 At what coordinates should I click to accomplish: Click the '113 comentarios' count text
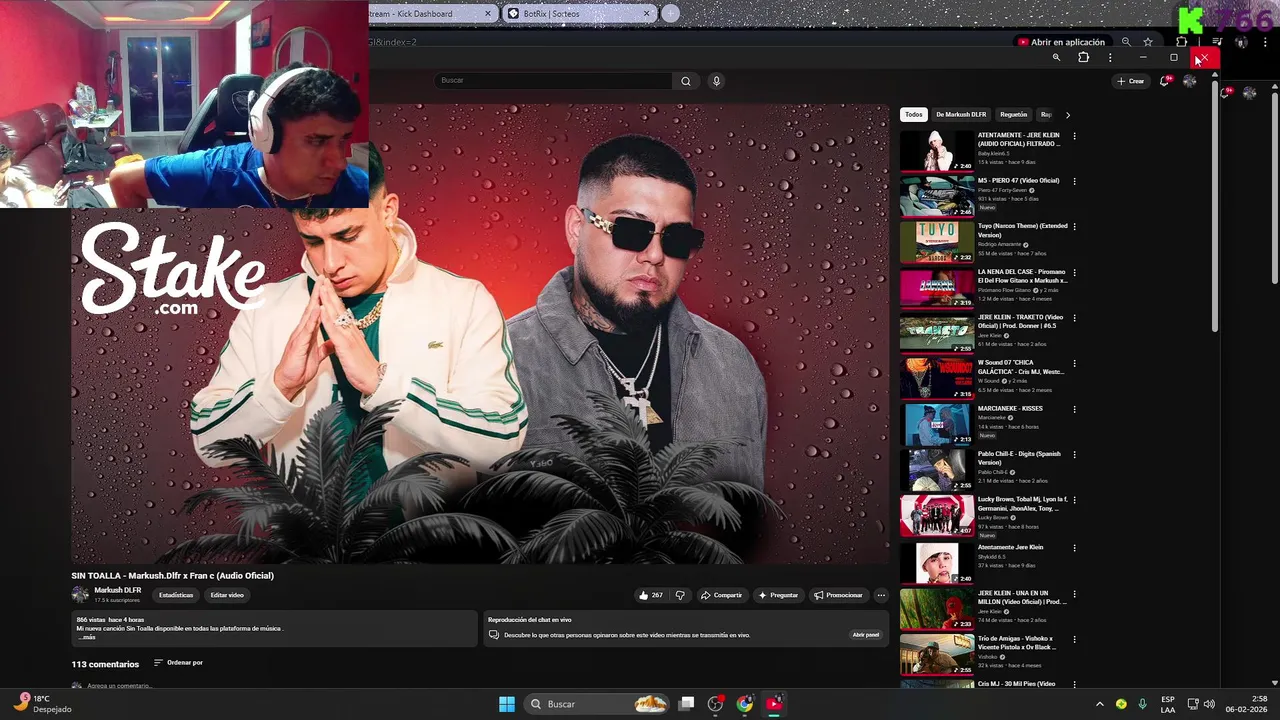(105, 664)
